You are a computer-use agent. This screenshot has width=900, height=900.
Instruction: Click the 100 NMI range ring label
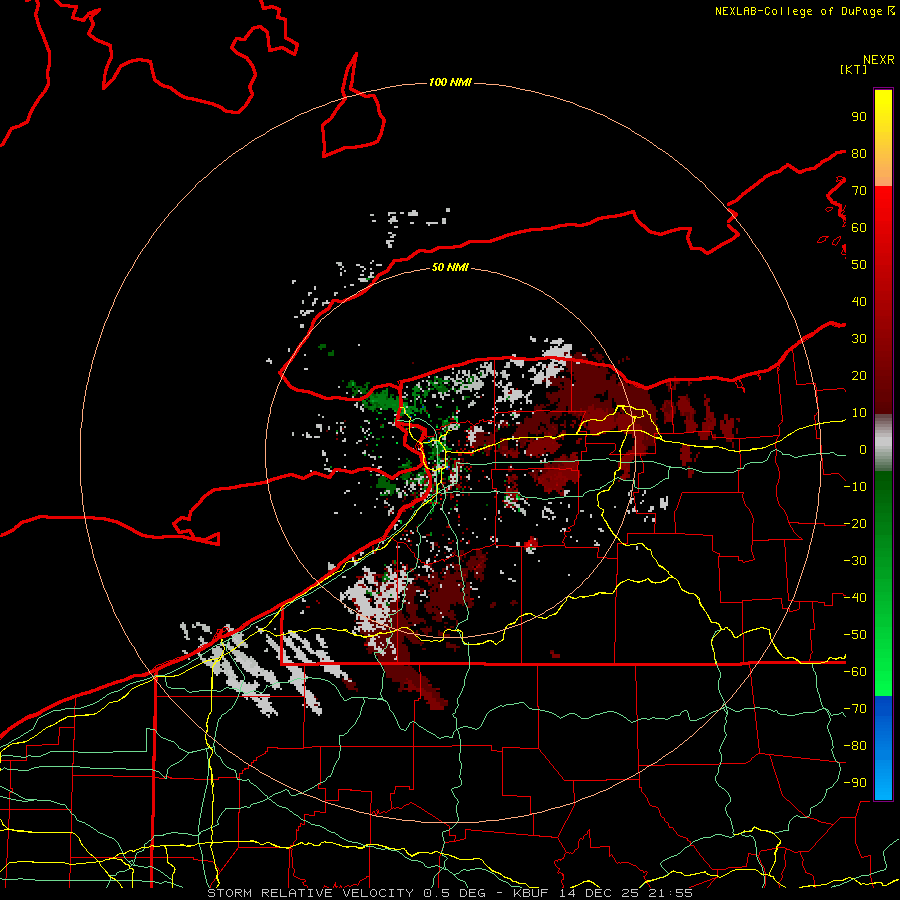(x=450, y=83)
